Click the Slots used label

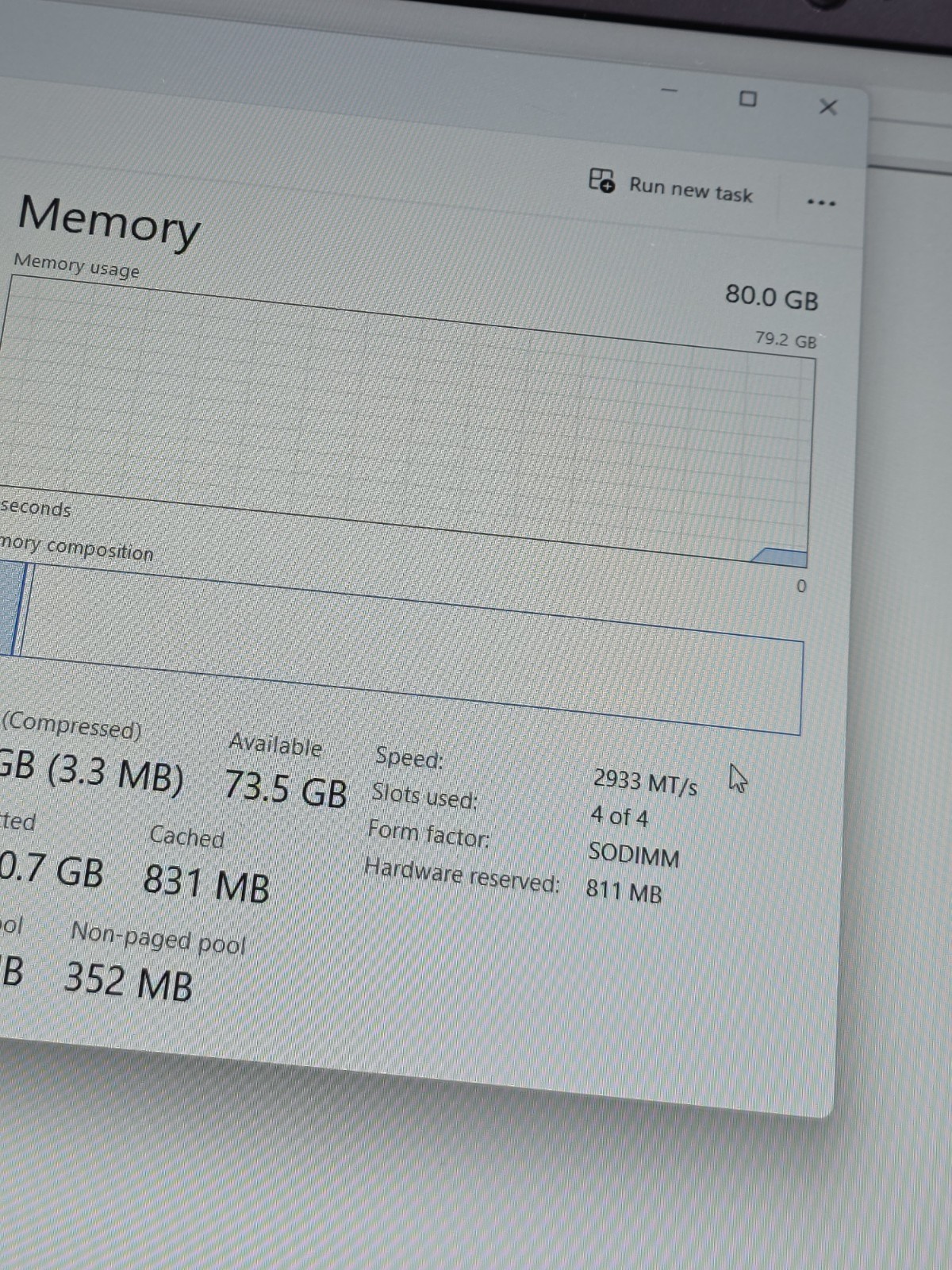pyautogui.click(x=425, y=795)
